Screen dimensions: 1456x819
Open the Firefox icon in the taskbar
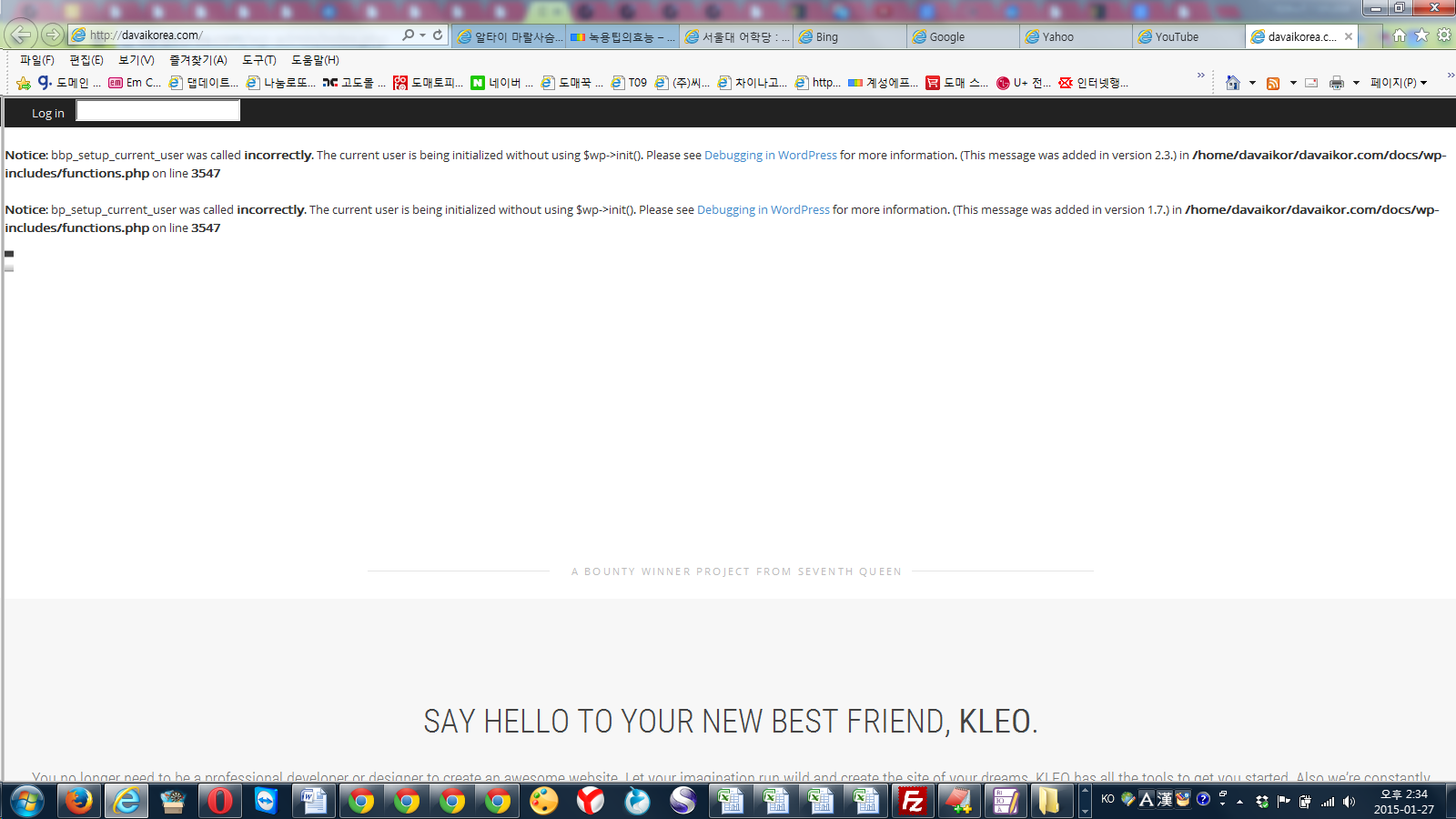pos(79,801)
